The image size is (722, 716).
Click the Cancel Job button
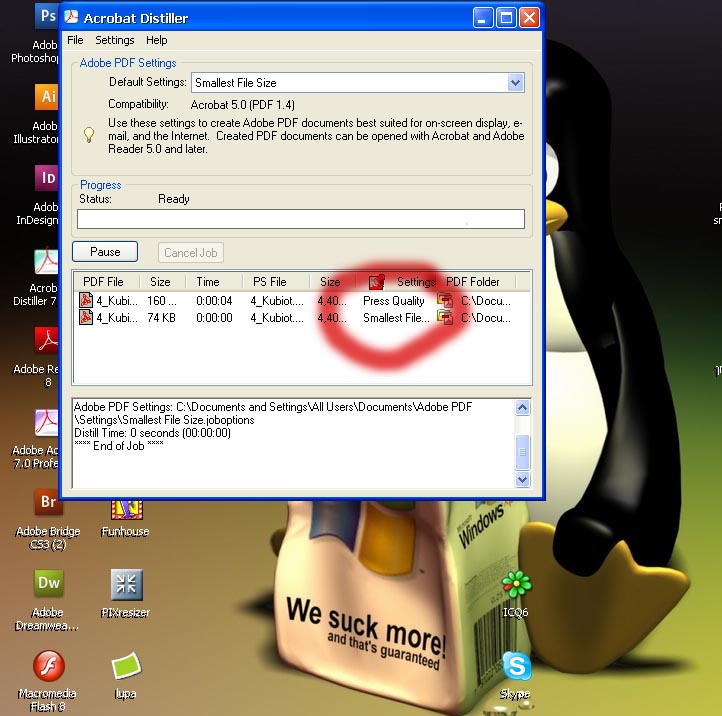(x=191, y=253)
